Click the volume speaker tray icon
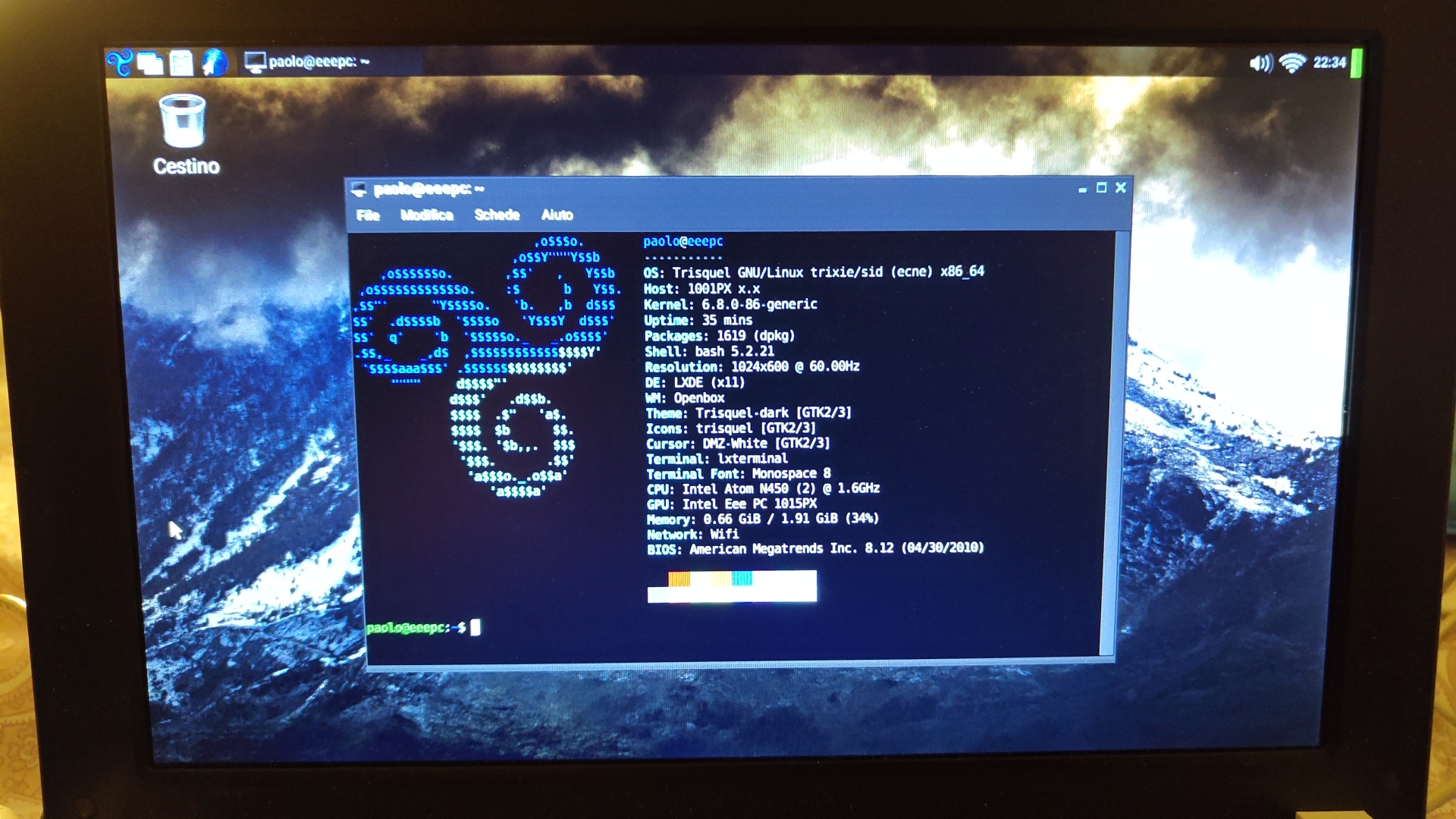The height and width of the screenshot is (819, 1456). click(x=1260, y=63)
